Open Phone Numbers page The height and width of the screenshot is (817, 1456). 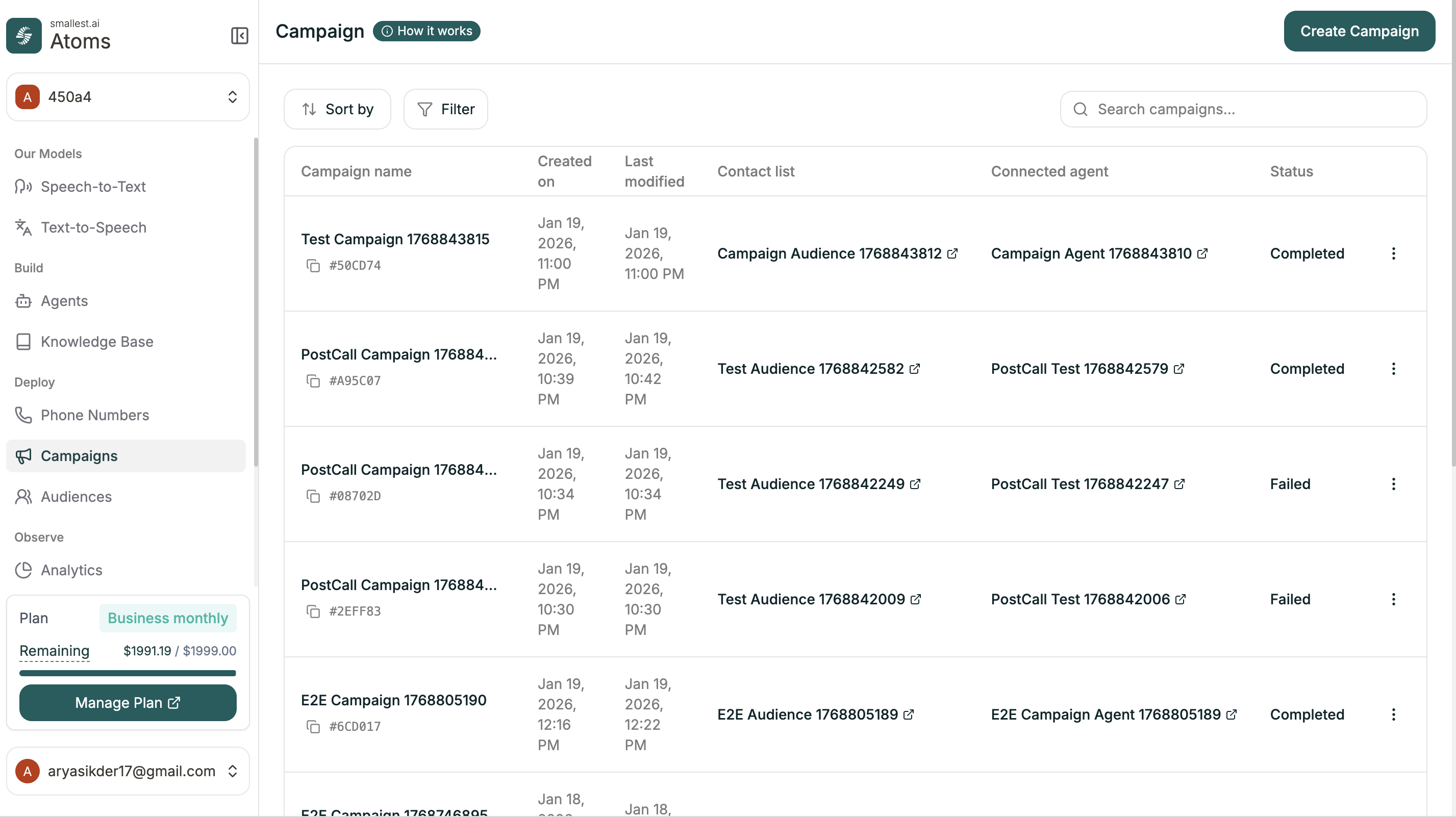click(94, 415)
